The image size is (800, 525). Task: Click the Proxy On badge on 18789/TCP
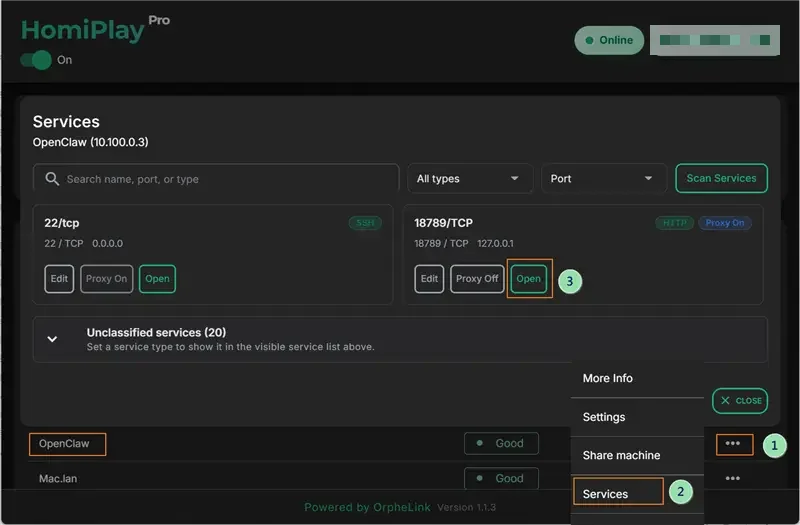[x=724, y=223]
